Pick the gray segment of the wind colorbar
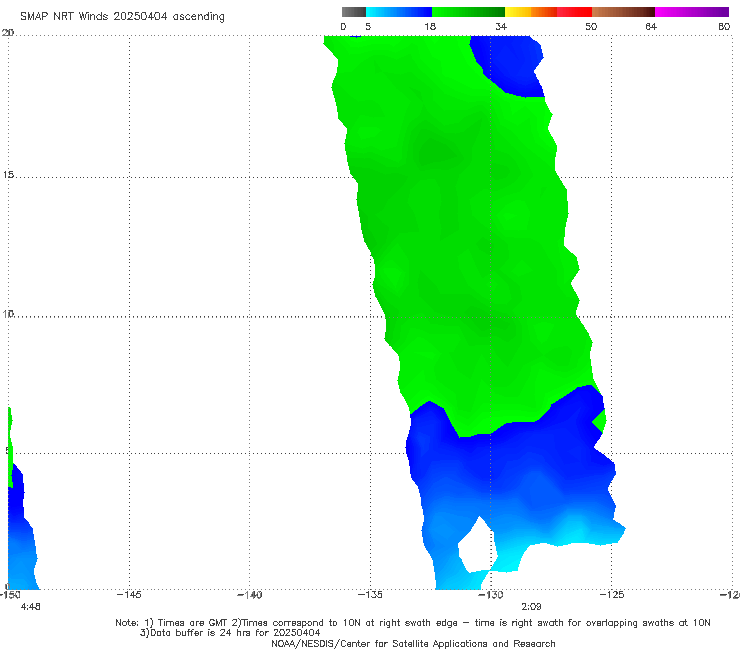This screenshot has height=650, width=740. click(x=354, y=12)
